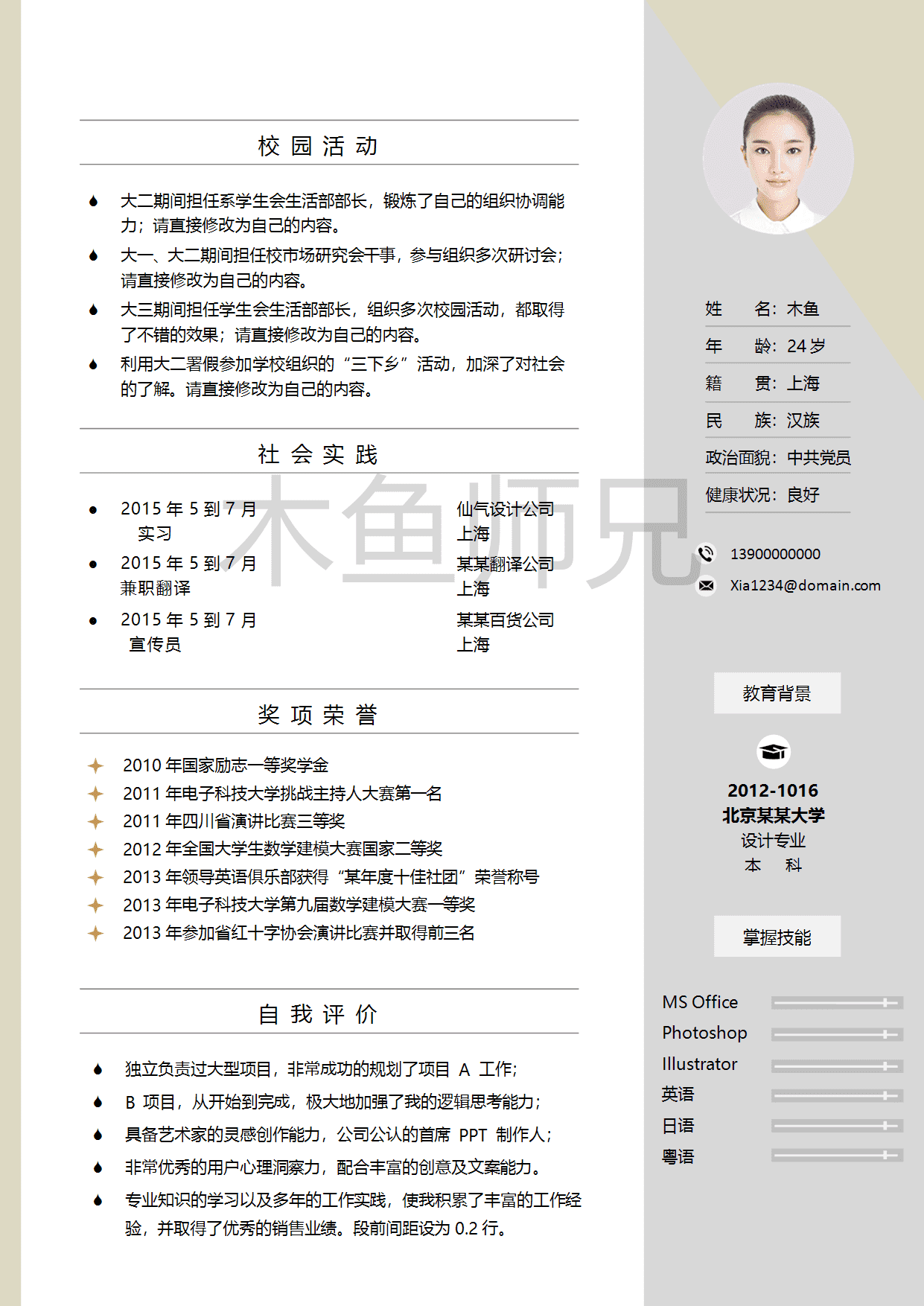Click the graduation cap icon
Screen dimensions: 924x1306
pos(773,752)
